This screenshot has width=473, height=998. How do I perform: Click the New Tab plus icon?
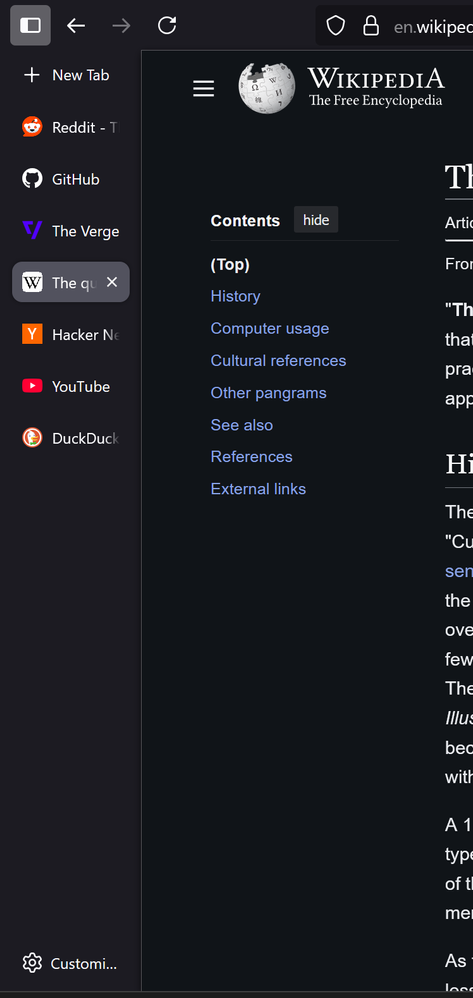(31, 75)
